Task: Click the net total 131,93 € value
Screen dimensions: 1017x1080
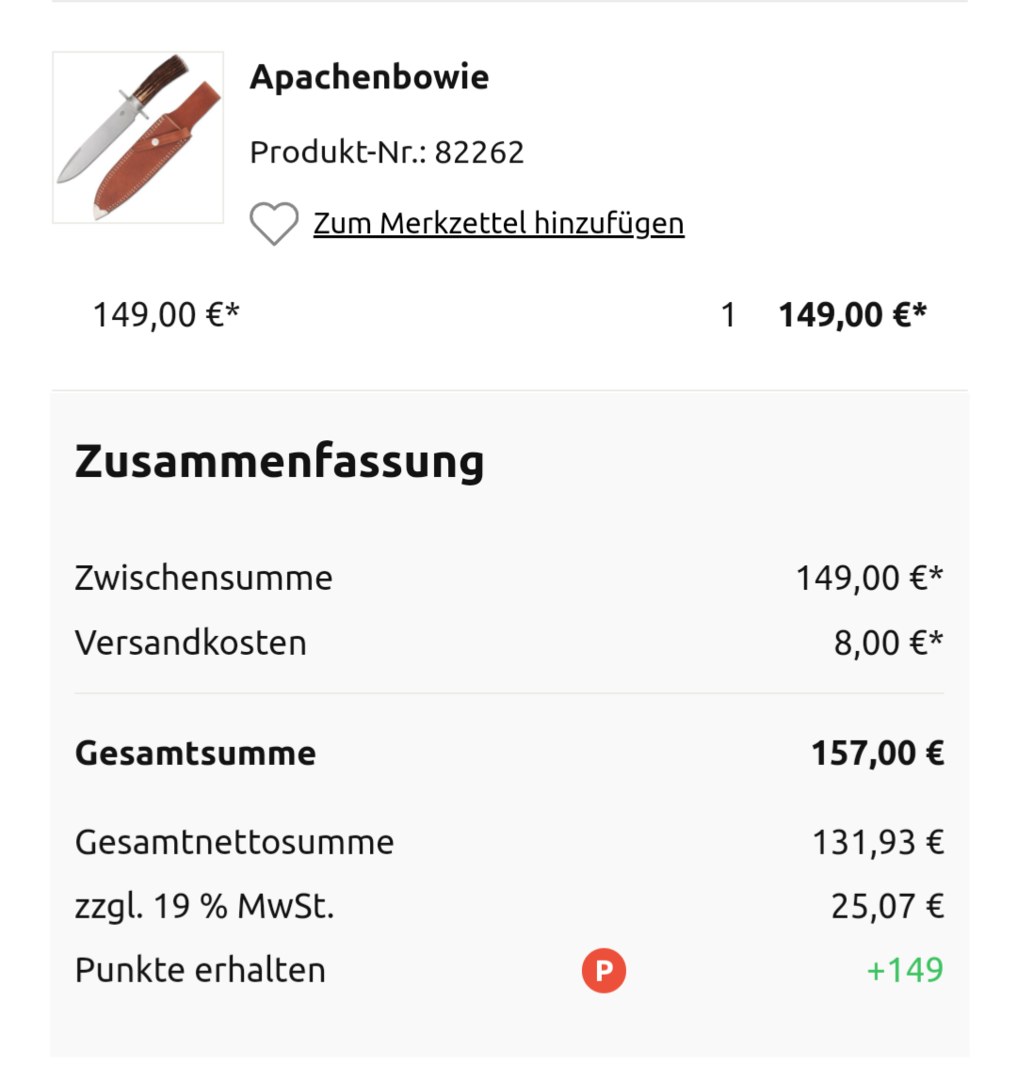Action: point(877,842)
